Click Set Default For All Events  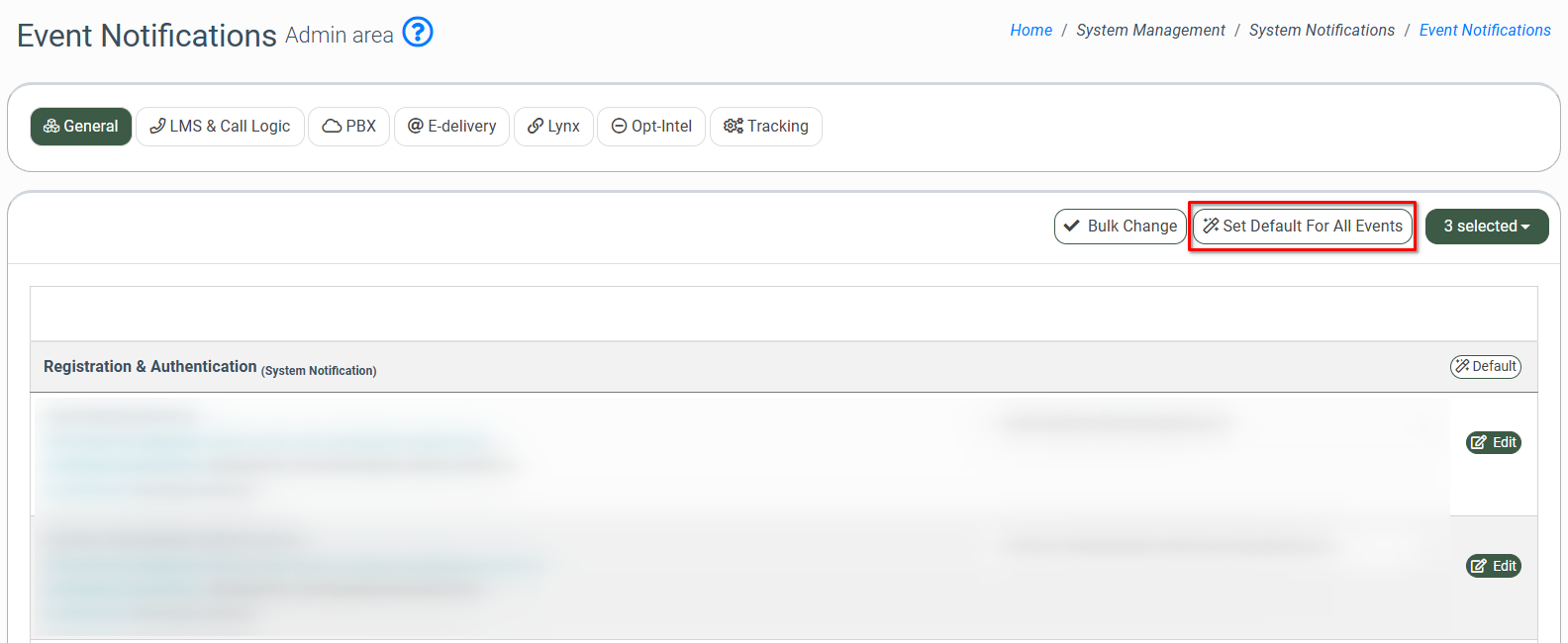[1302, 227]
